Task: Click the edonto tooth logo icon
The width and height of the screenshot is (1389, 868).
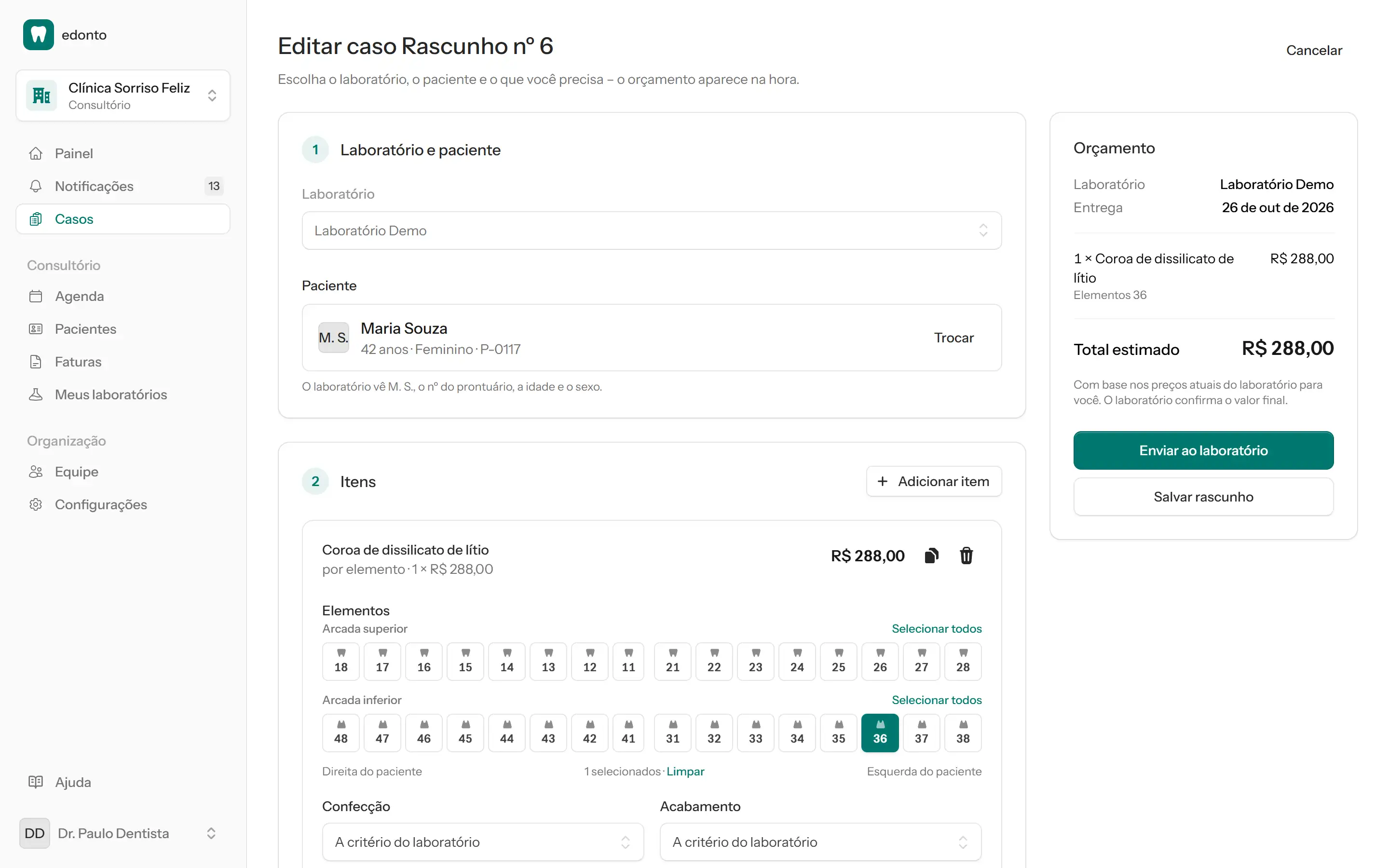Action: pos(39,35)
